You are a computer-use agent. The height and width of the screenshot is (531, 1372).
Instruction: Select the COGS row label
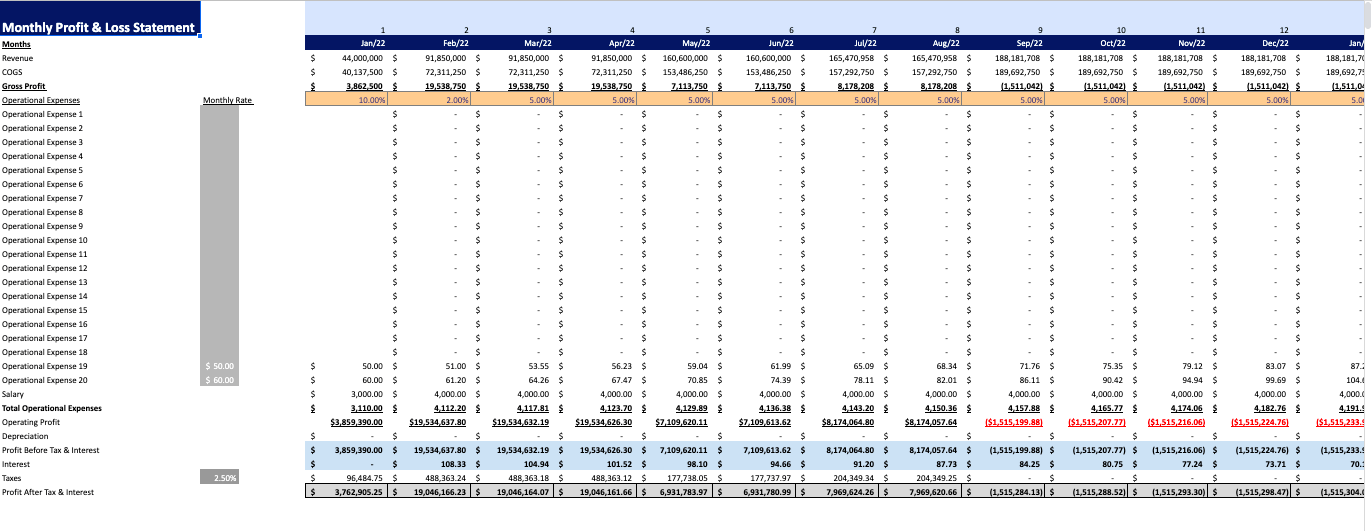pyautogui.click(x=13, y=72)
